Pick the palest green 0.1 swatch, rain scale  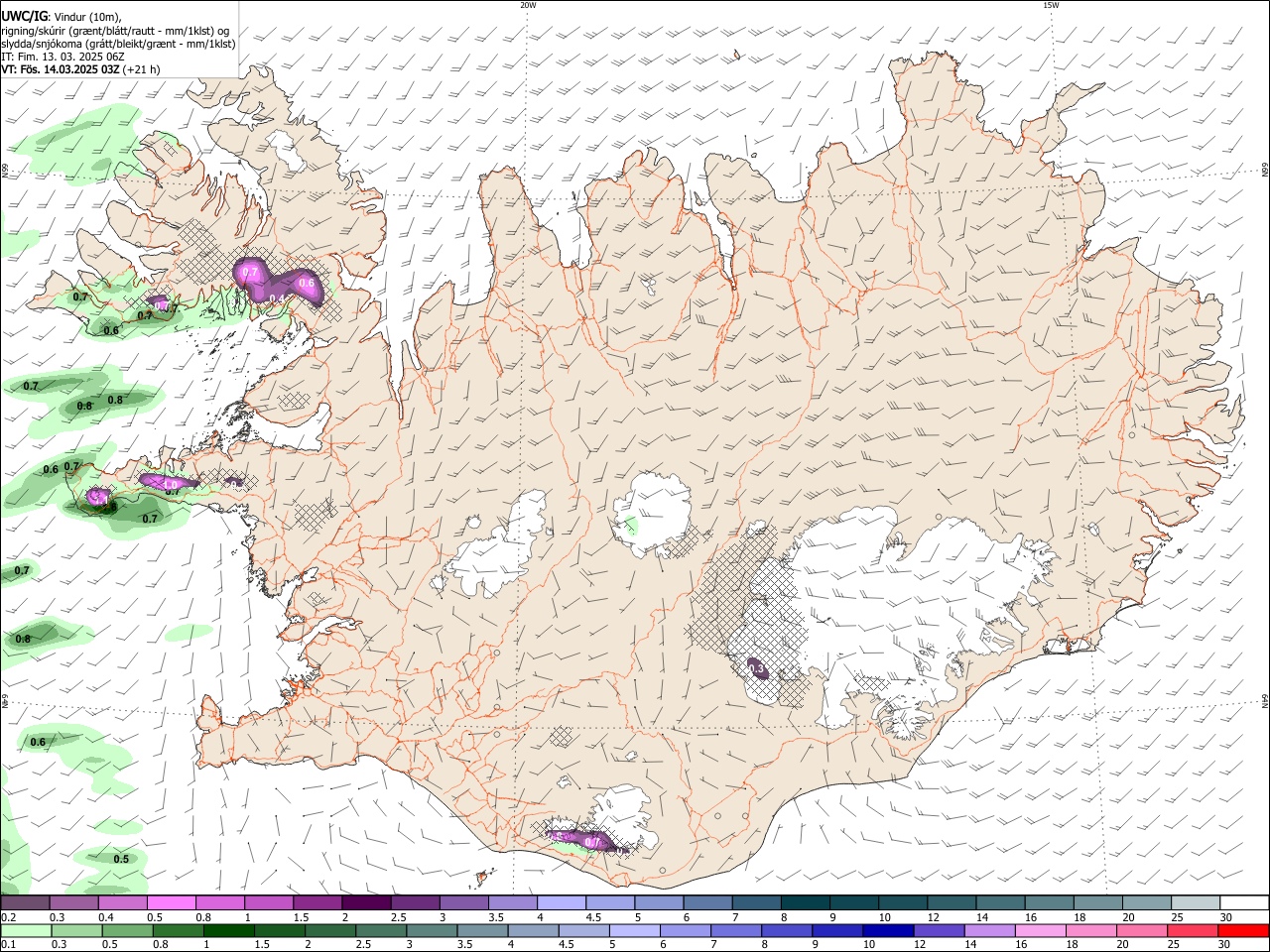pos(26,930)
